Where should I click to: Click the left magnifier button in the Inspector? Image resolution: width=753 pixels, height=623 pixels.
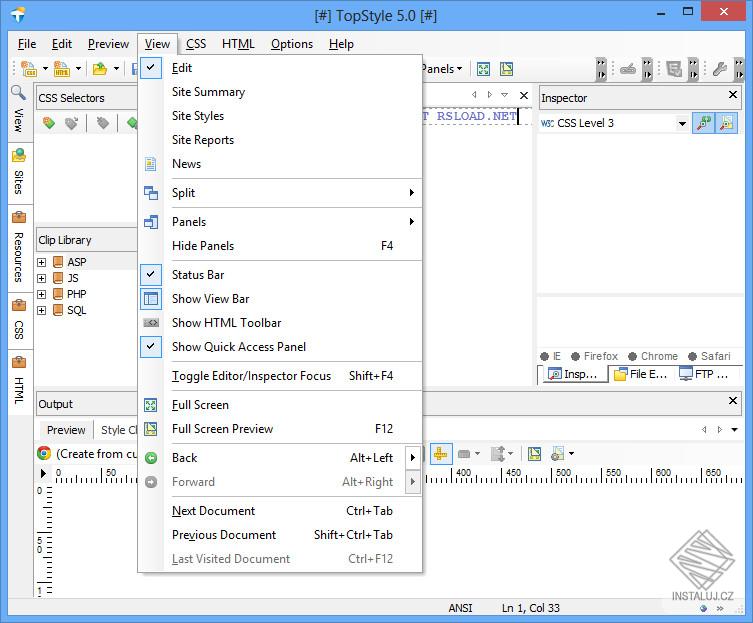[704, 123]
